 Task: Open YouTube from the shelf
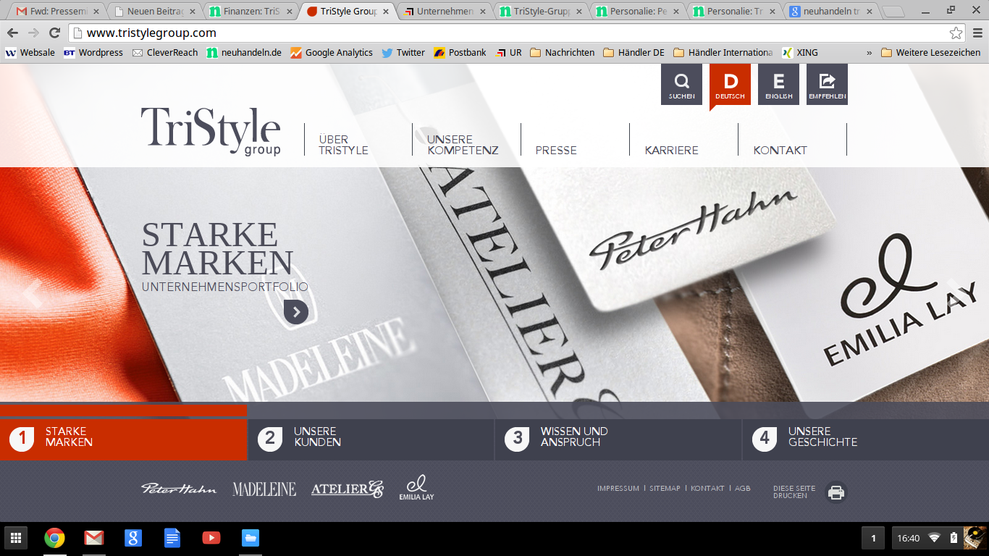211,538
